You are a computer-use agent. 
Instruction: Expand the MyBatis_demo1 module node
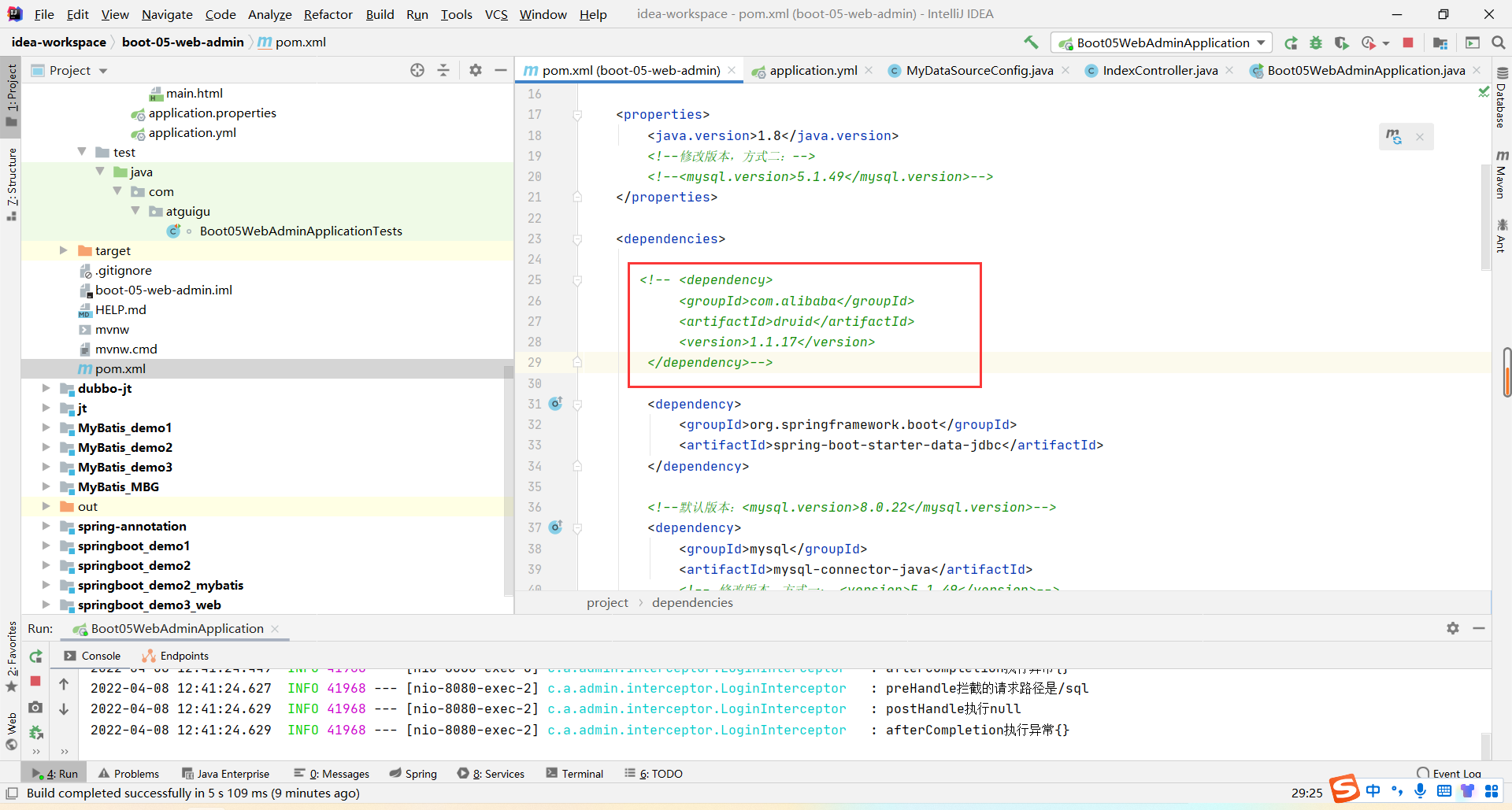pyautogui.click(x=46, y=427)
